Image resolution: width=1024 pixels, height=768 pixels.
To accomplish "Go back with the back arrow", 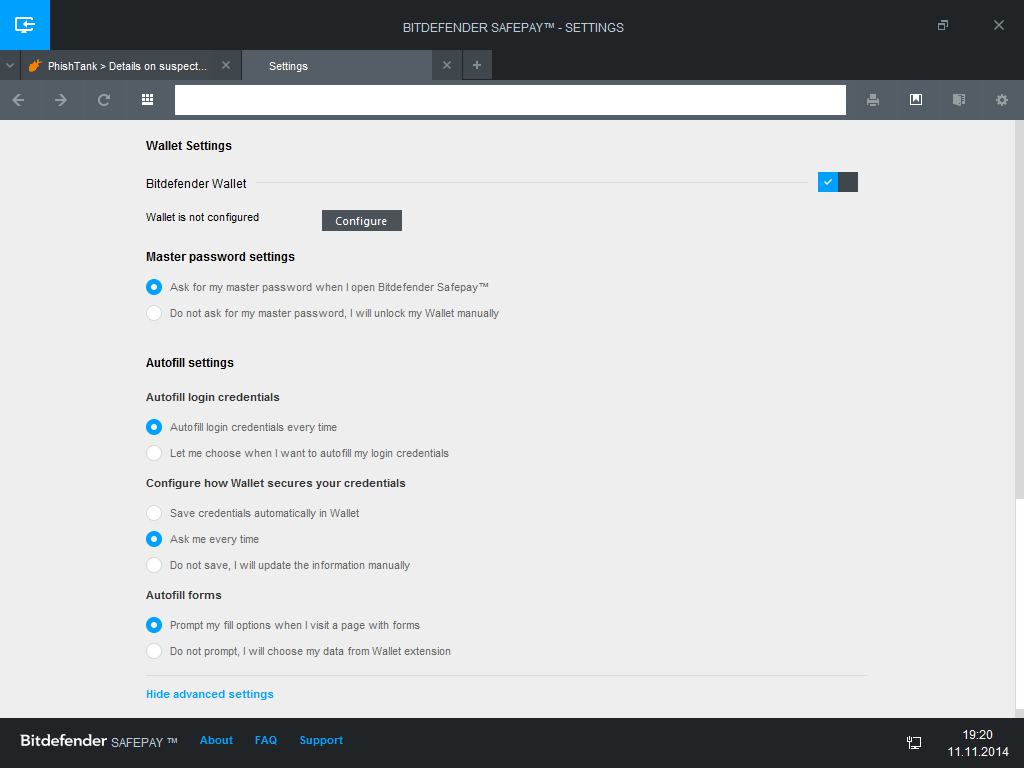I will pyautogui.click(x=18, y=100).
